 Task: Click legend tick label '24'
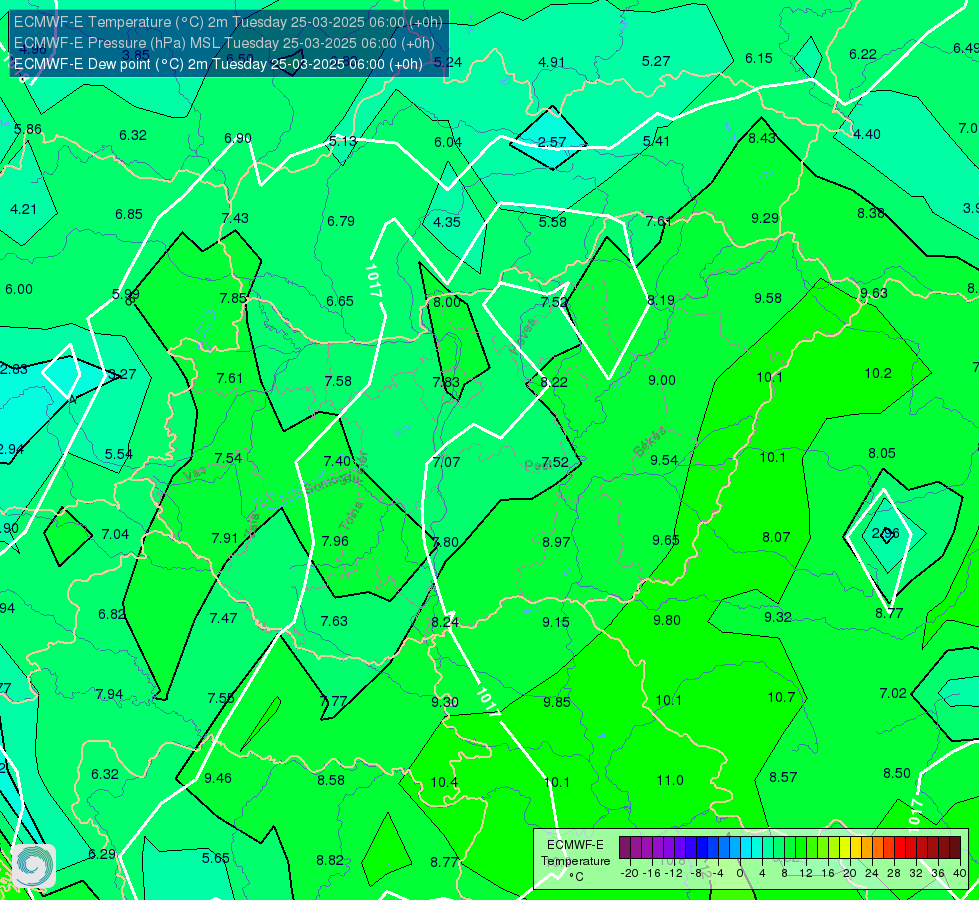click(872, 873)
